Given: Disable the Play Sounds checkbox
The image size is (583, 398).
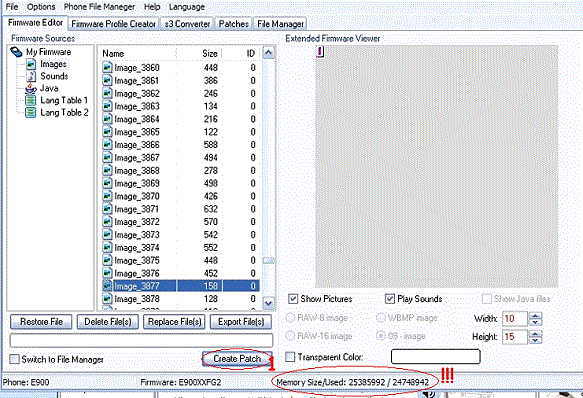Looking at the screenshot, I should point(390,299).
